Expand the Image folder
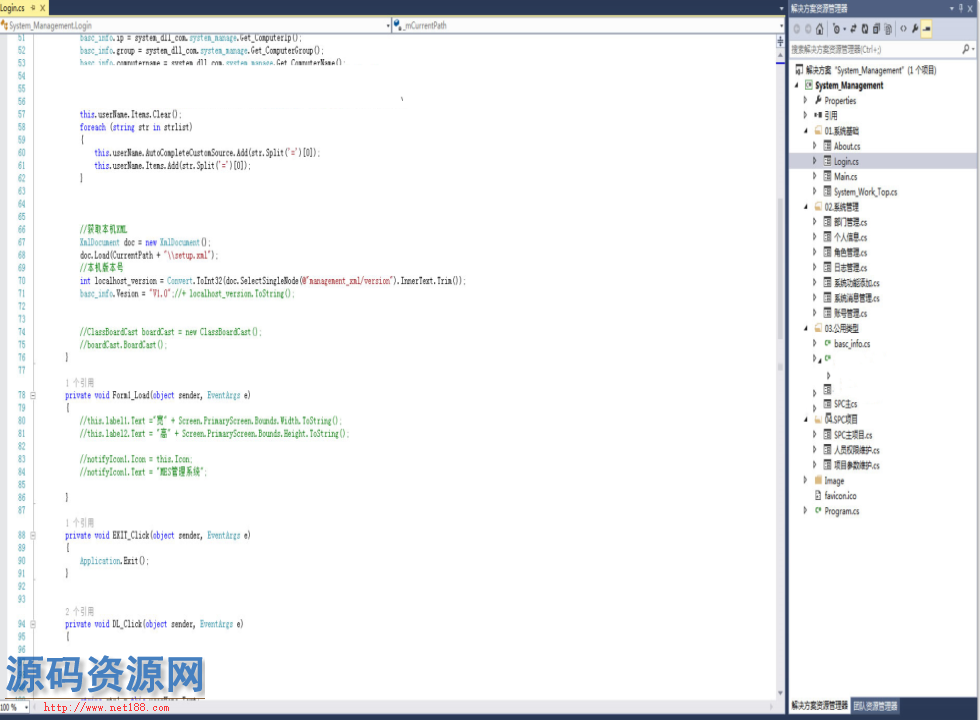980x720 pixels. (805, 480)
